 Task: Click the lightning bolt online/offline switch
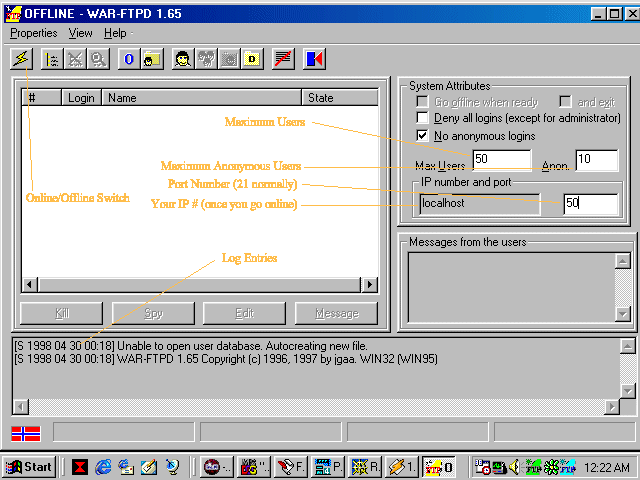[21, 59]
